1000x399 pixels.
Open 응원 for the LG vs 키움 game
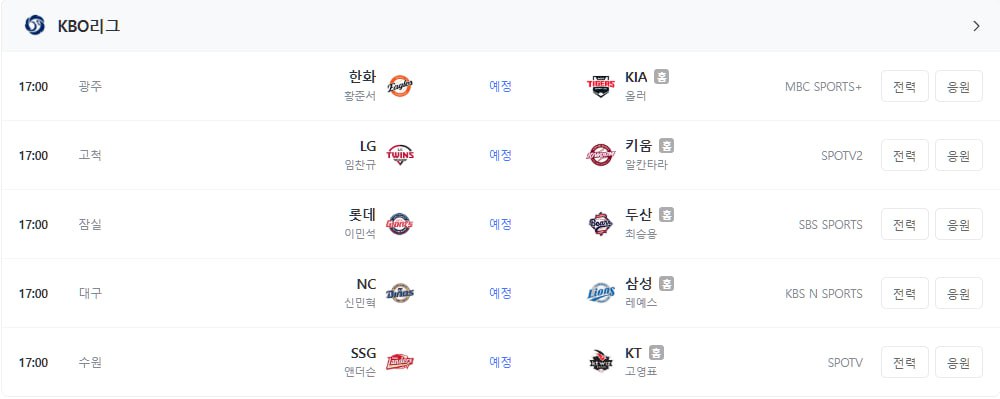959,155
